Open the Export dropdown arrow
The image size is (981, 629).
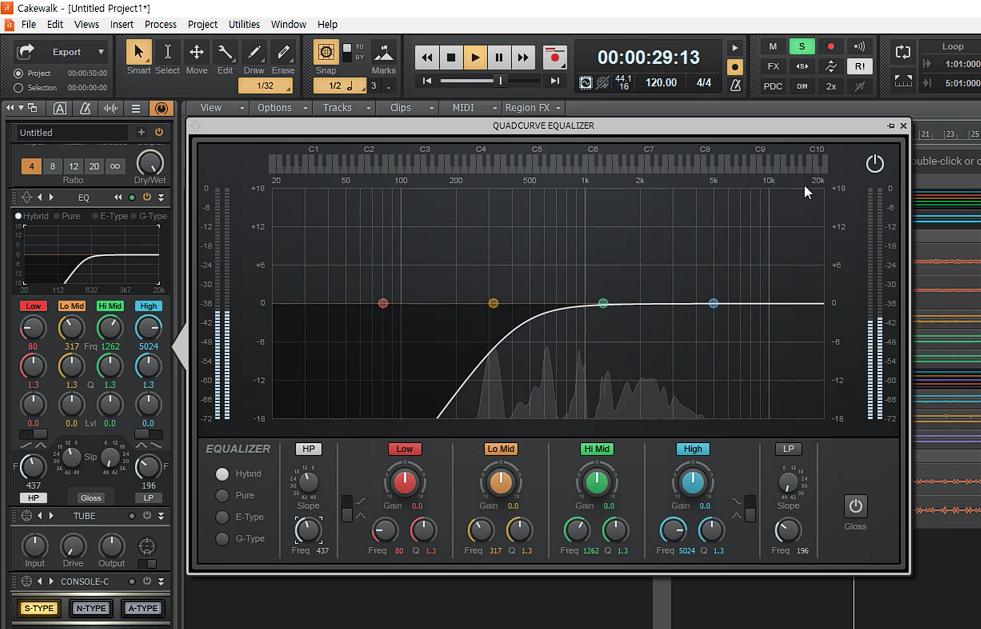101,52
